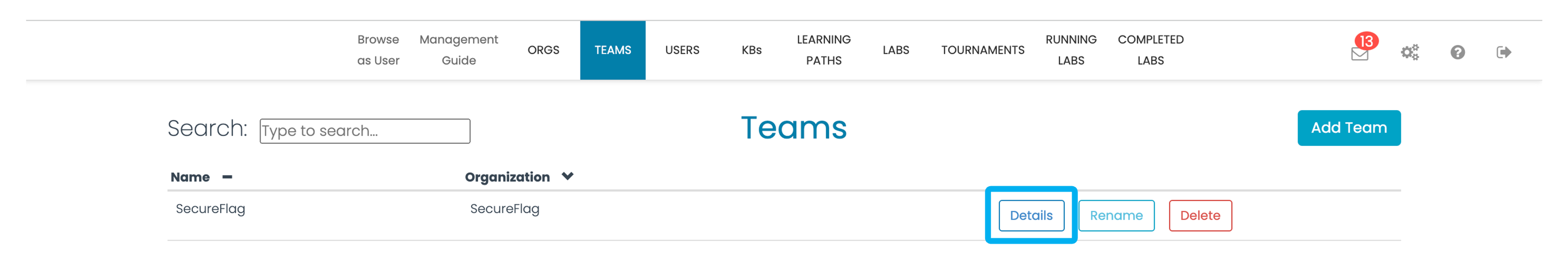
Task: Select the TEAMS tab
Action: point(612,50)
